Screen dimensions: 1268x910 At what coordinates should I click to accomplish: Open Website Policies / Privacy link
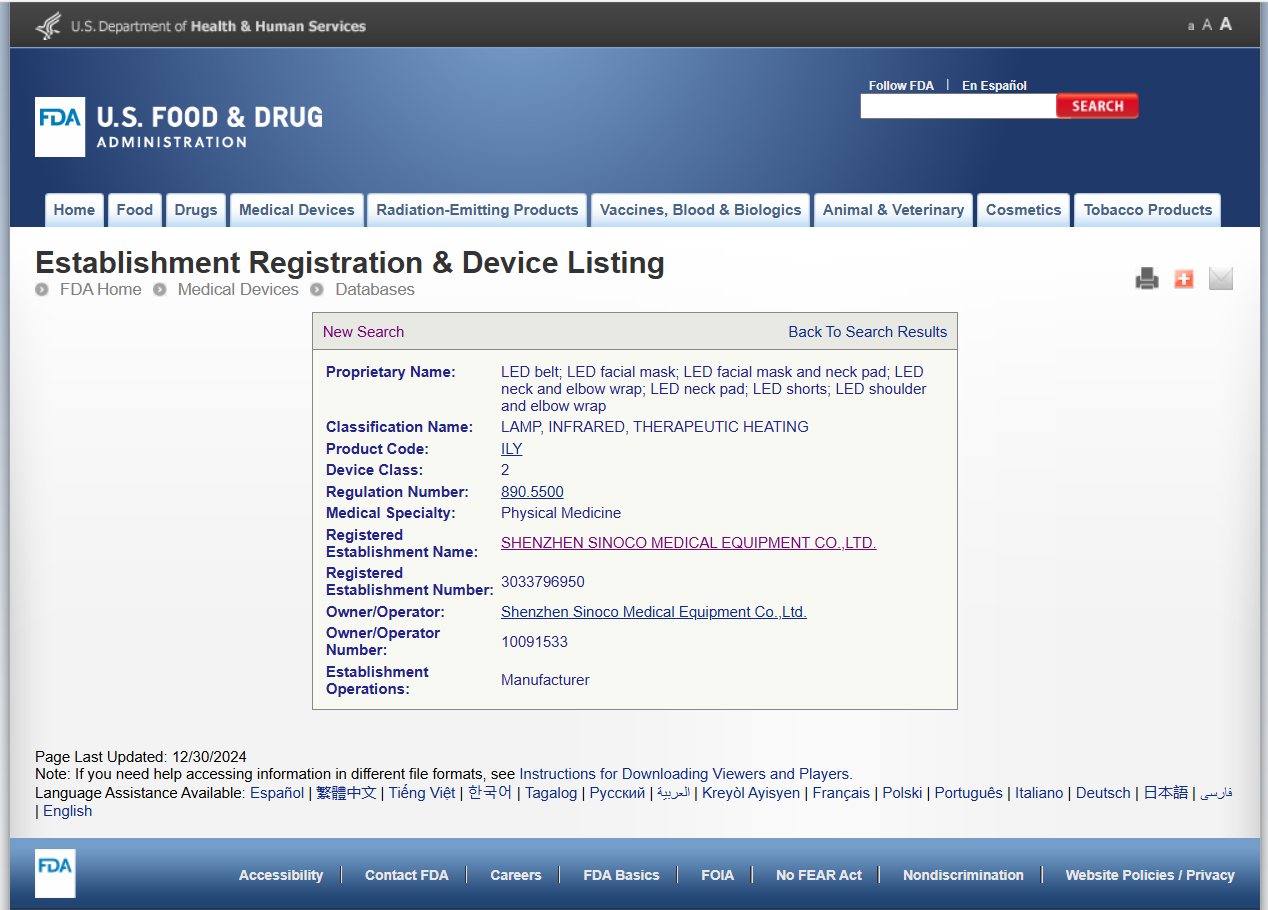point(1150,875)
